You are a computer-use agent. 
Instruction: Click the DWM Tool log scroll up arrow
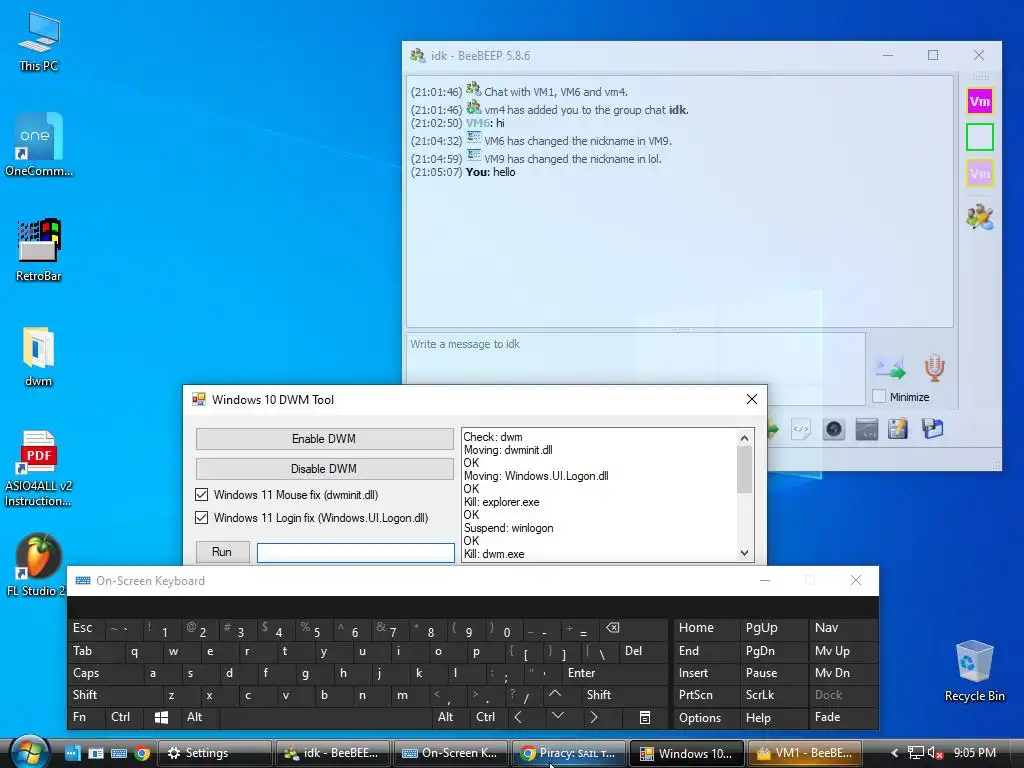[x=744, y=438]
